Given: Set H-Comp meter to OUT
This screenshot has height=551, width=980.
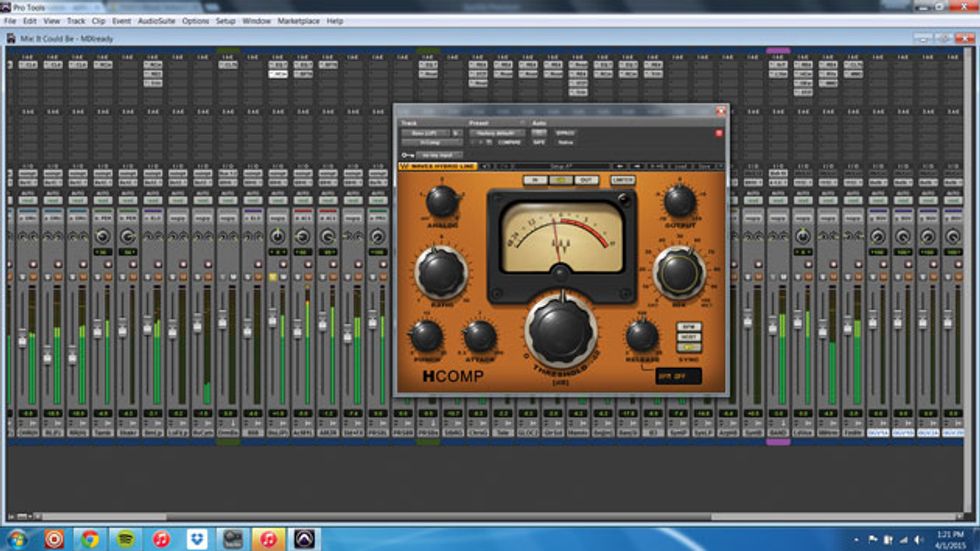Looking at the screenshot, I should point(586,180).
